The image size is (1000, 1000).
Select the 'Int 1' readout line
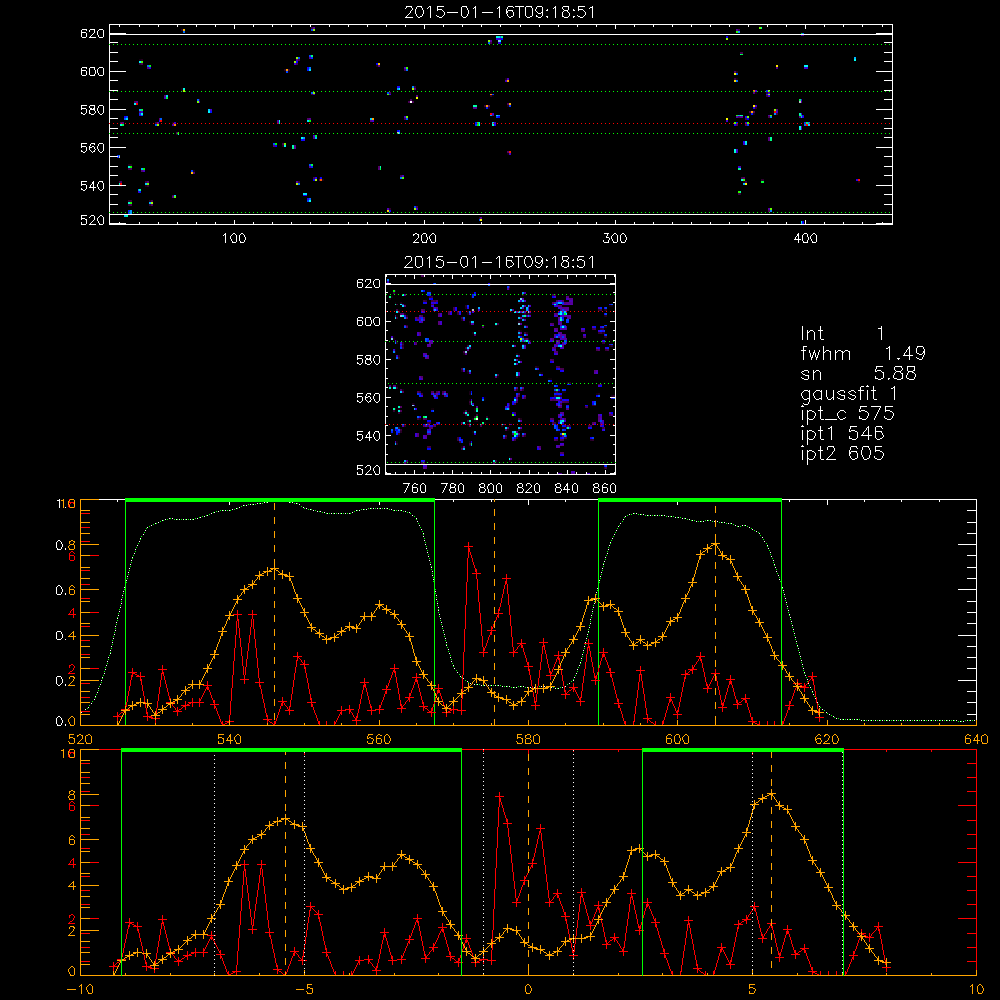(842, 334)
